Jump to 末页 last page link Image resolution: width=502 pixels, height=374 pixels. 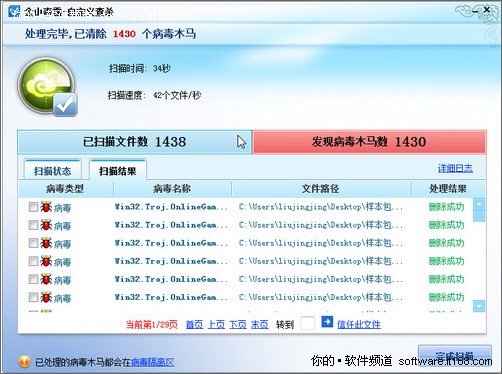coord(260,324)
